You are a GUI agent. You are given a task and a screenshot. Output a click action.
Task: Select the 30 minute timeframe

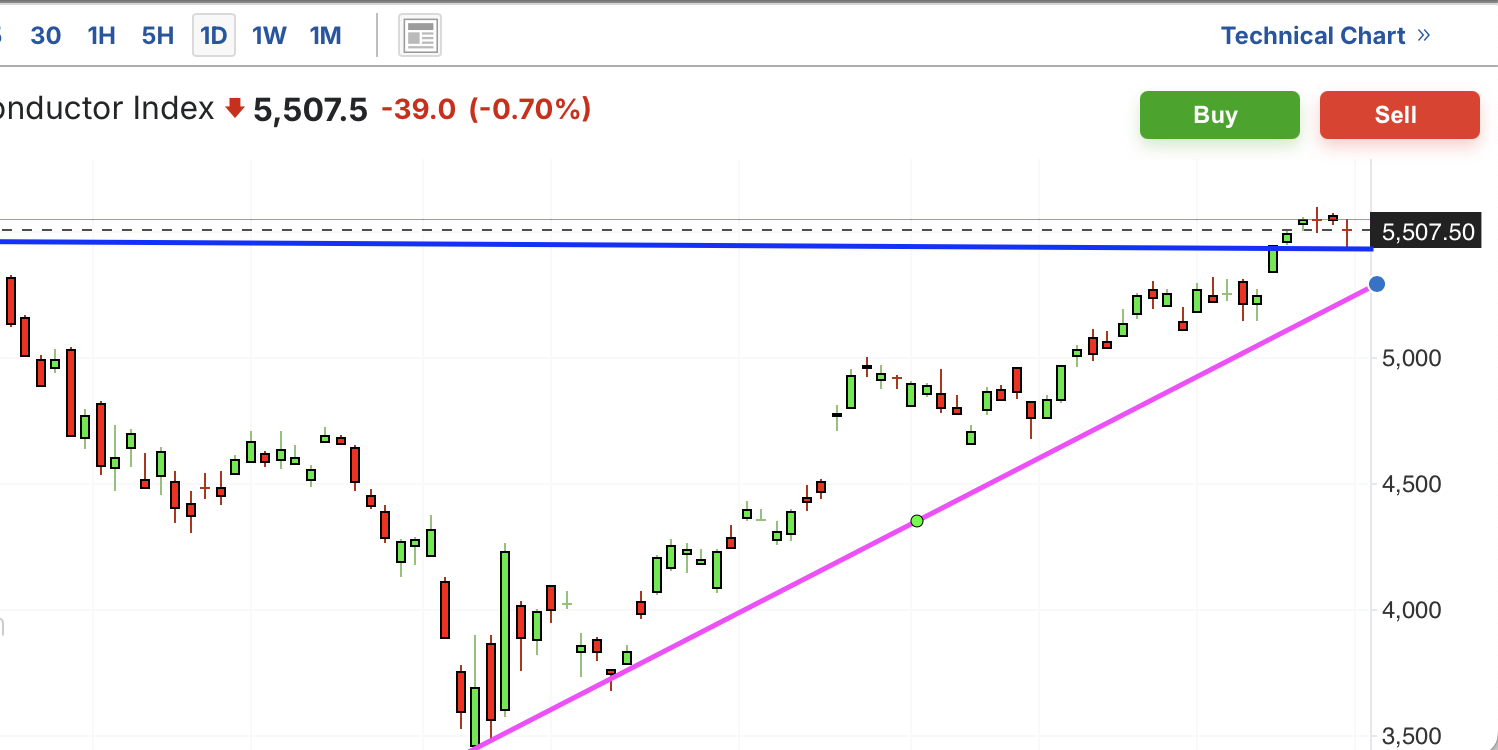46,37
